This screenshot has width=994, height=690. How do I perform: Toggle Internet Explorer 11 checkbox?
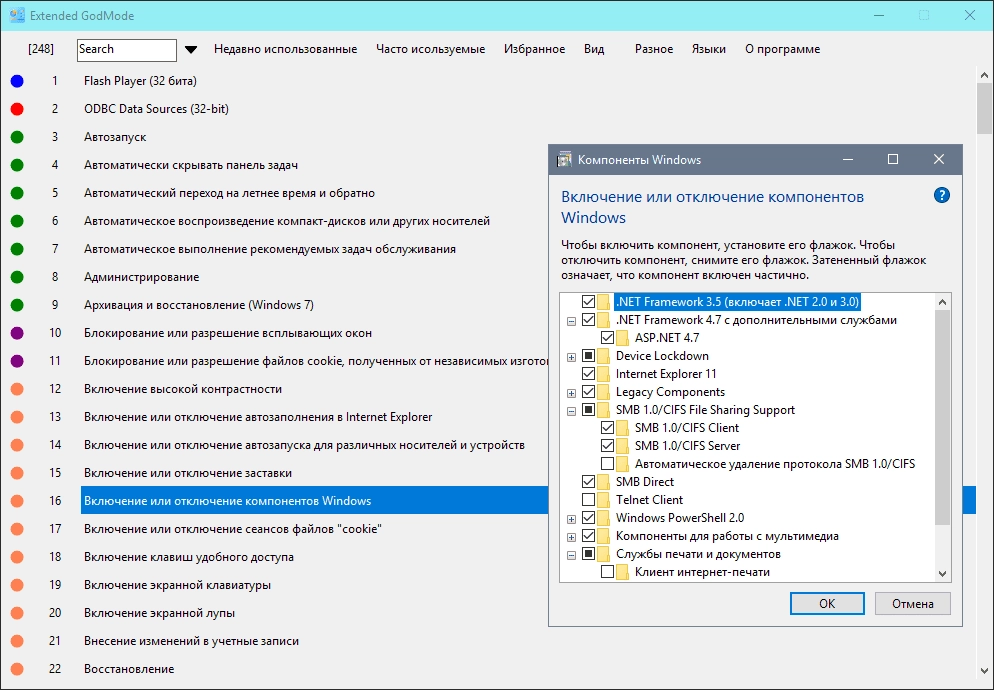point(588,374)
